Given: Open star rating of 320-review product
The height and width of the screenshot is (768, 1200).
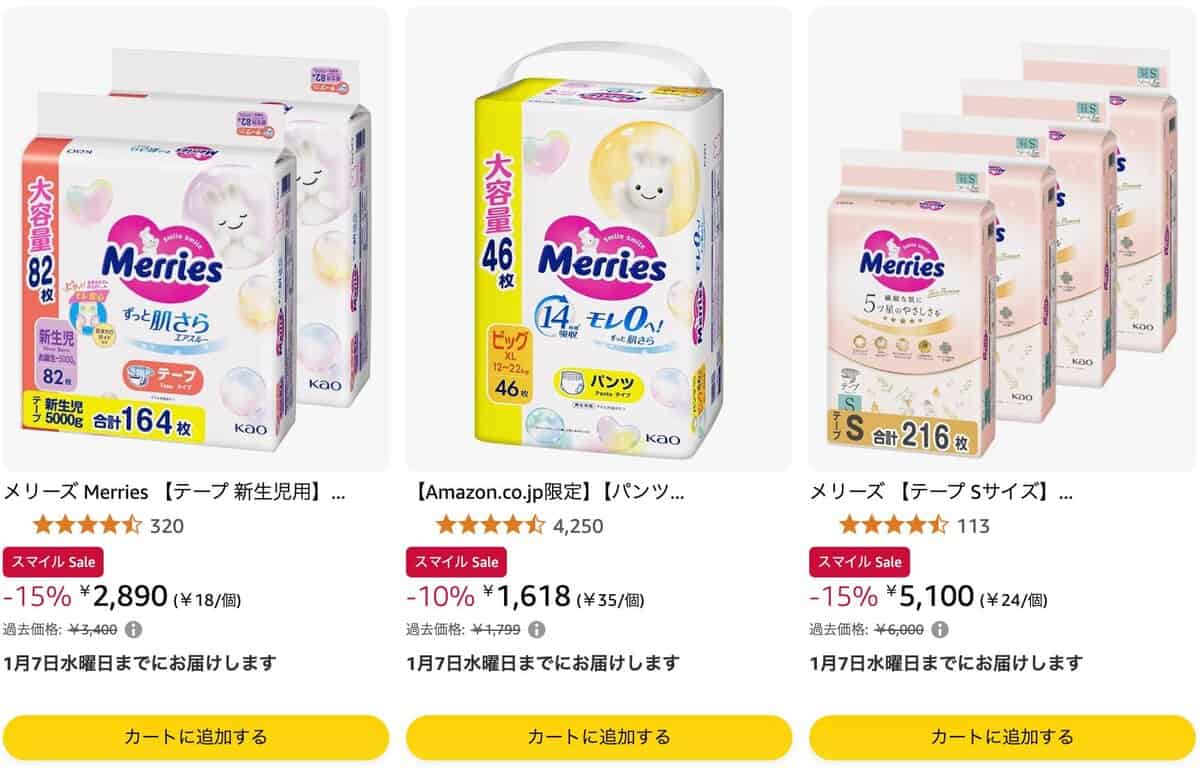Looking at the screenshot, I should 87,525.
